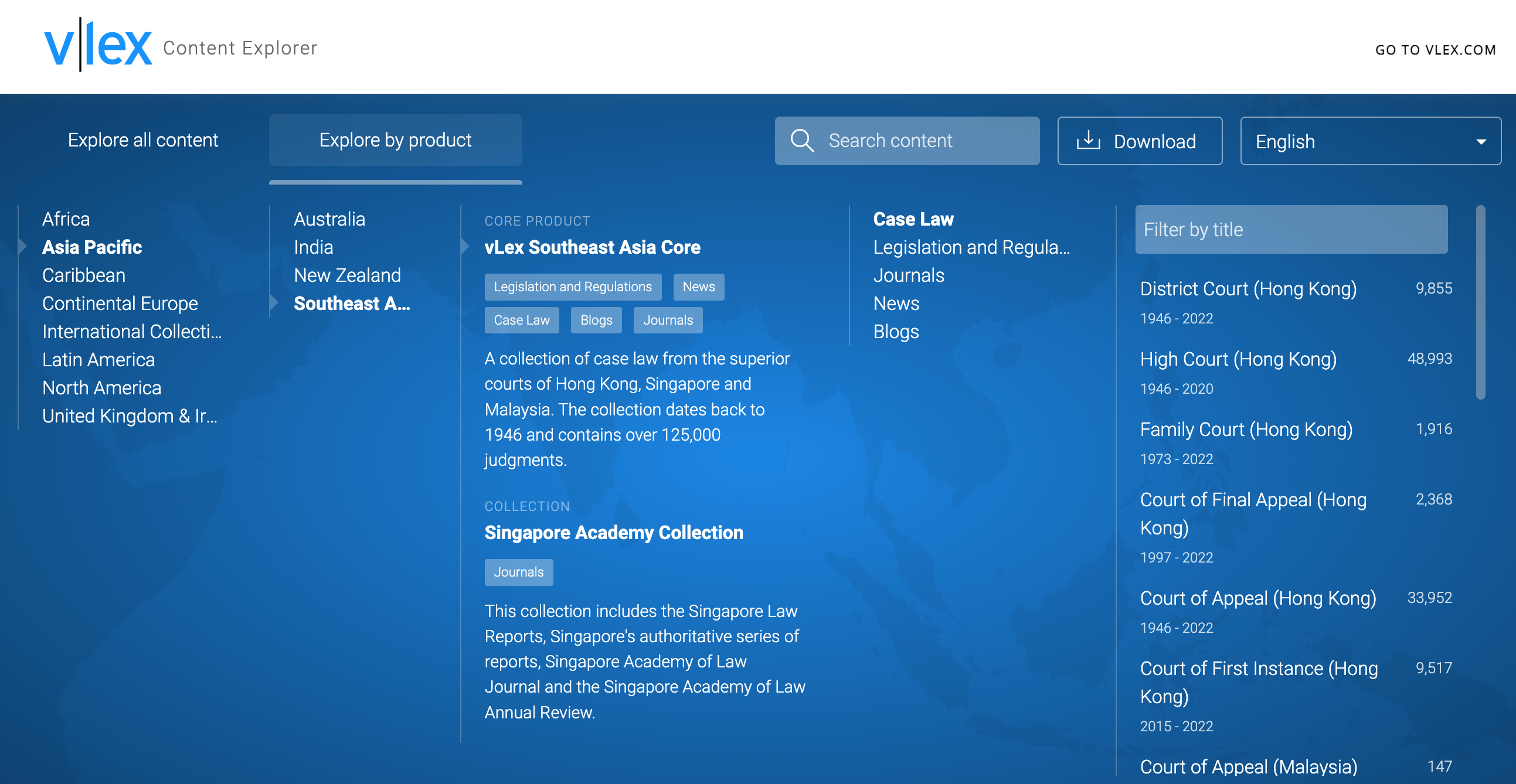Select Journals content type
This screenshot has height=784, width=1516.
tap(909, 275)
